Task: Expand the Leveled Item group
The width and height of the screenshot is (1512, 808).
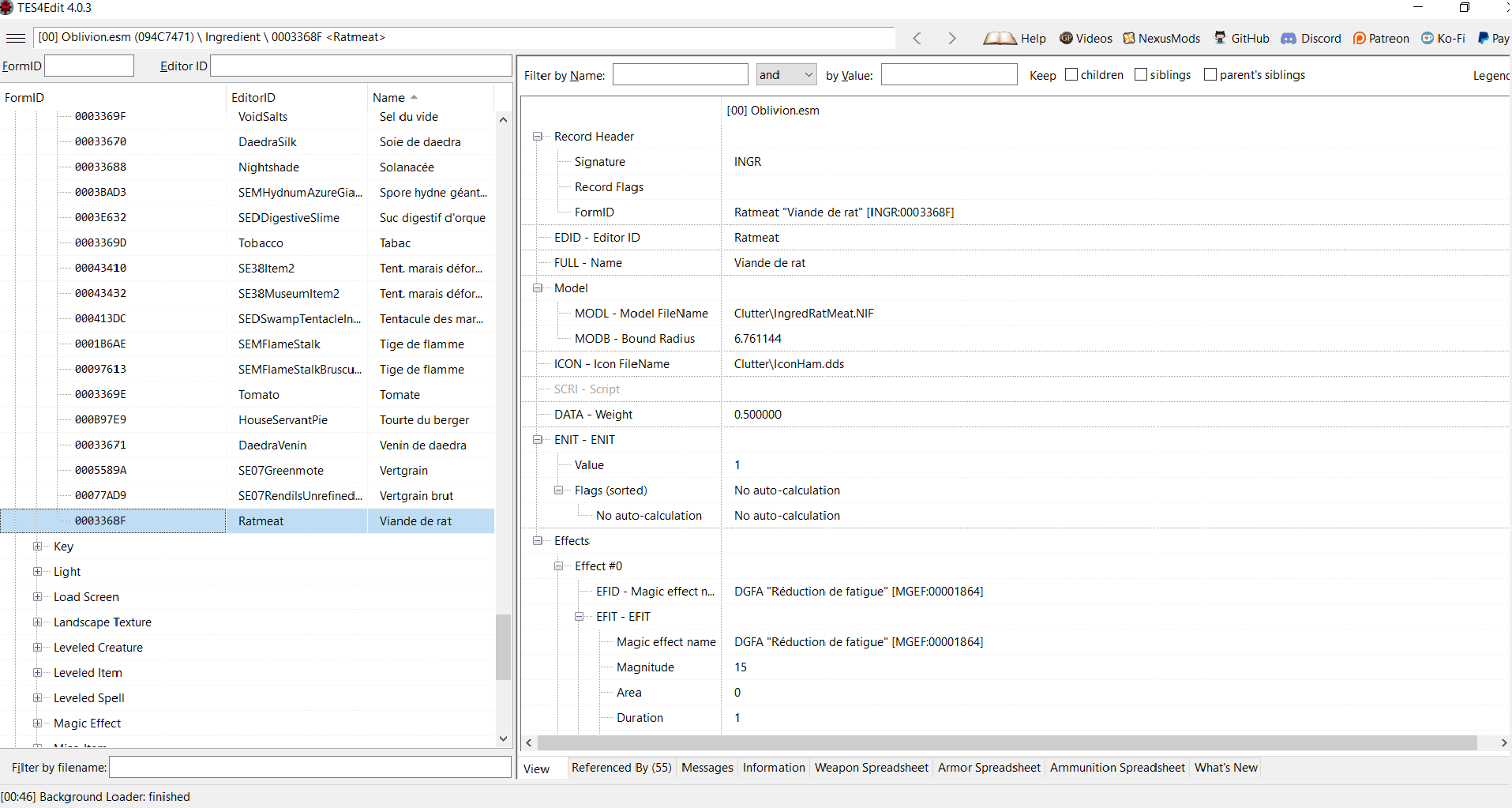Action: click(x=37, y=672)
